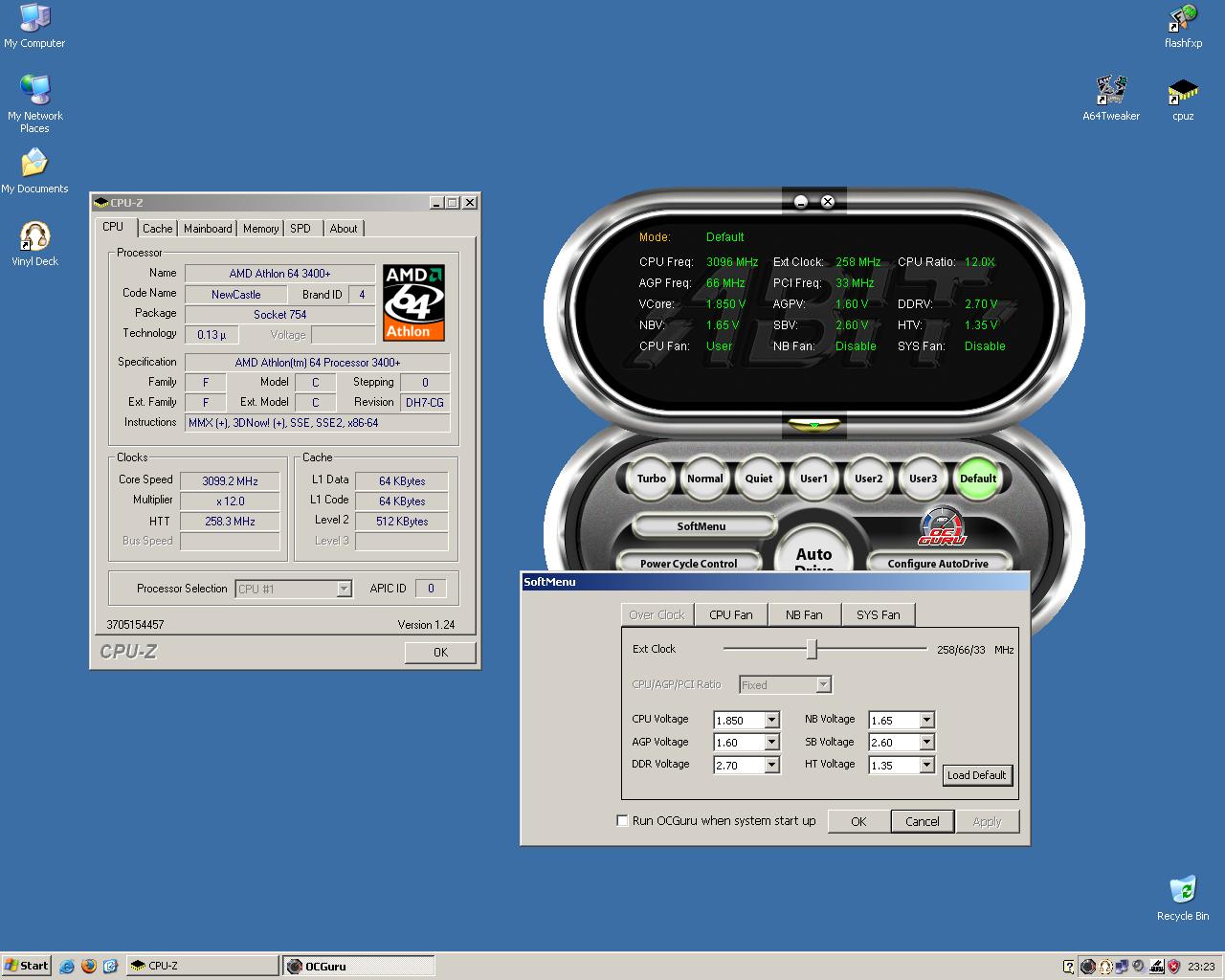This screenshot has width=1225, height=980.
Task: Switch to the Mainboard tab in CPU-Z
Action: pyautogui.click(x=208, y=229)
